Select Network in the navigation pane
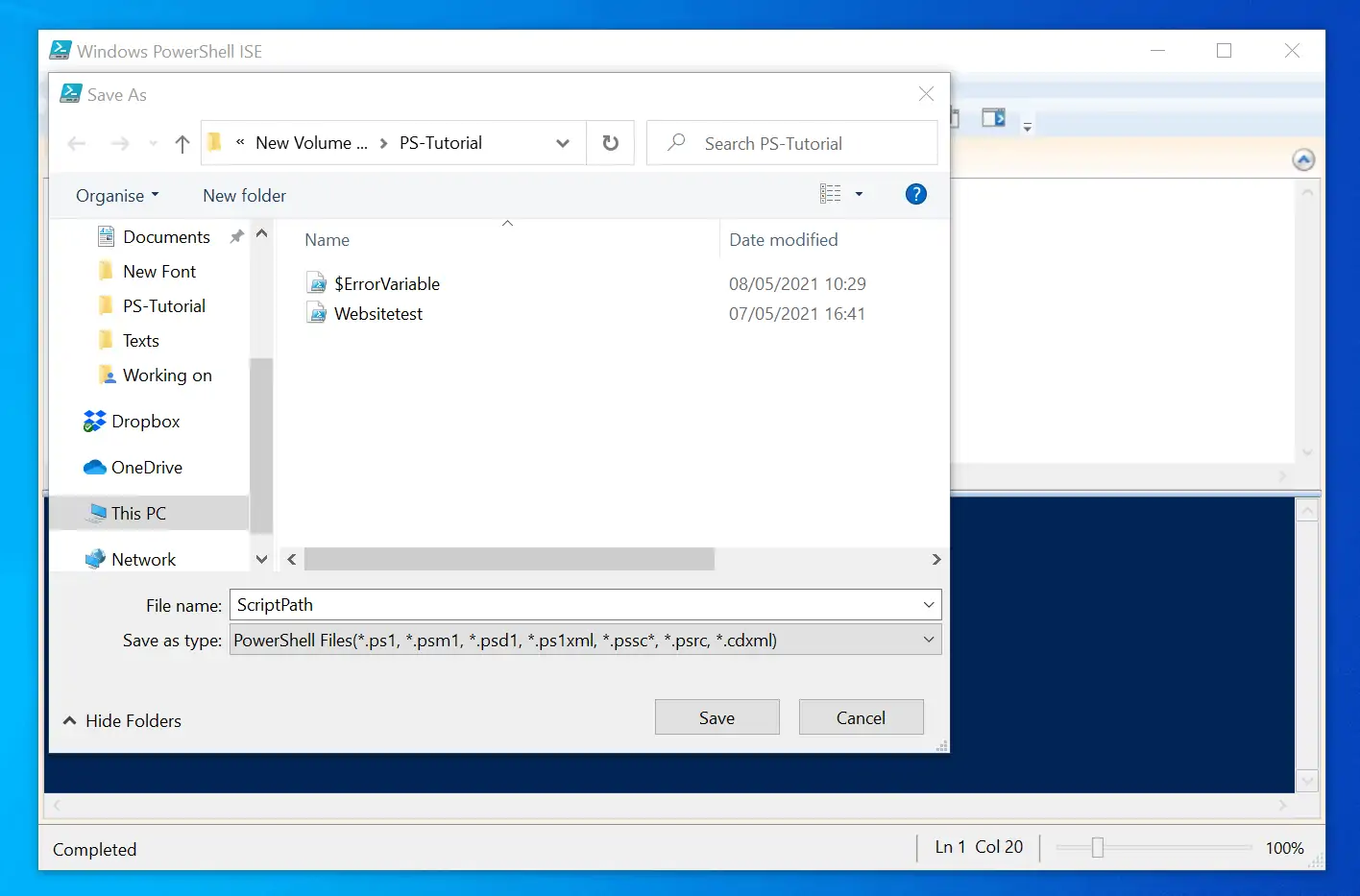1360x896 pixels. 143,560
